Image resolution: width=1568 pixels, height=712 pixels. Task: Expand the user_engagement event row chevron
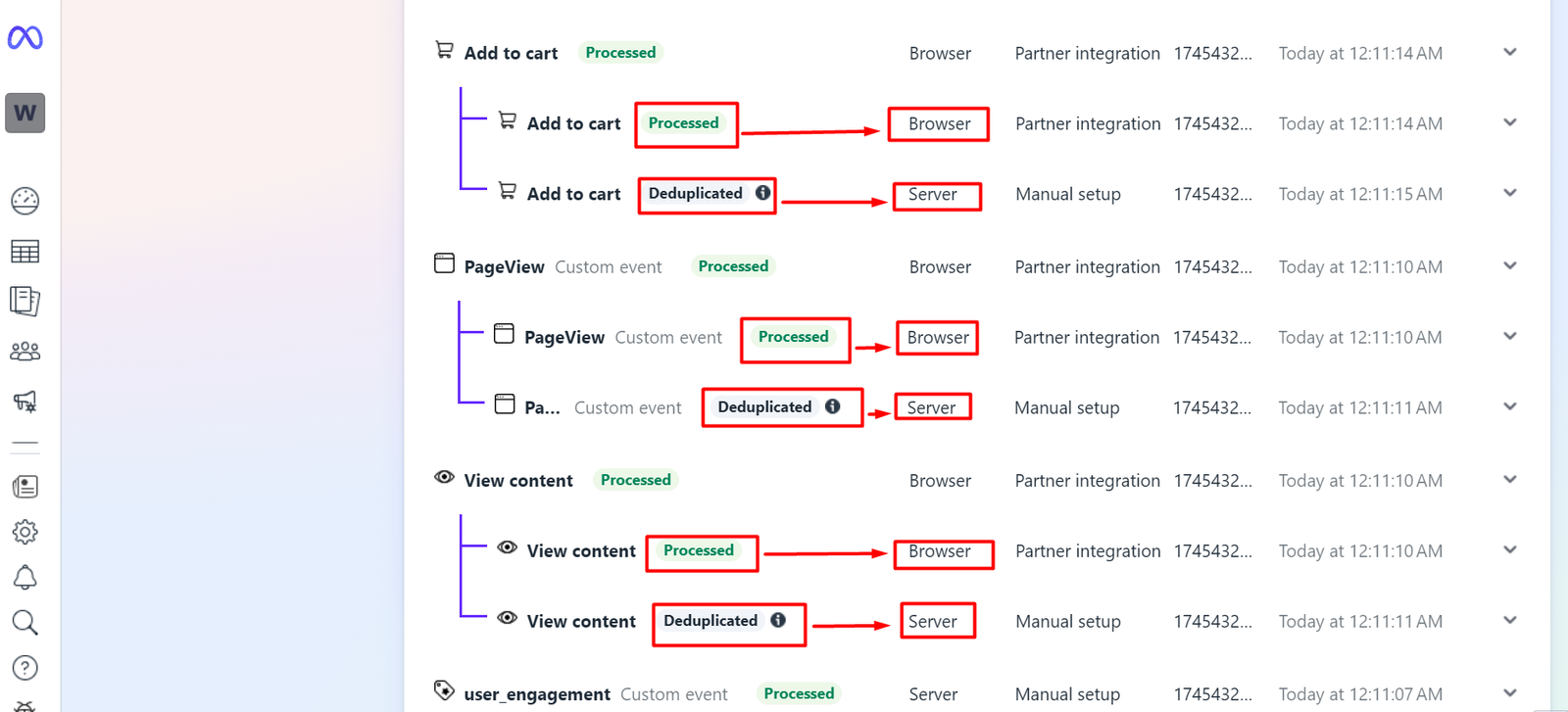click(1509, 693)
